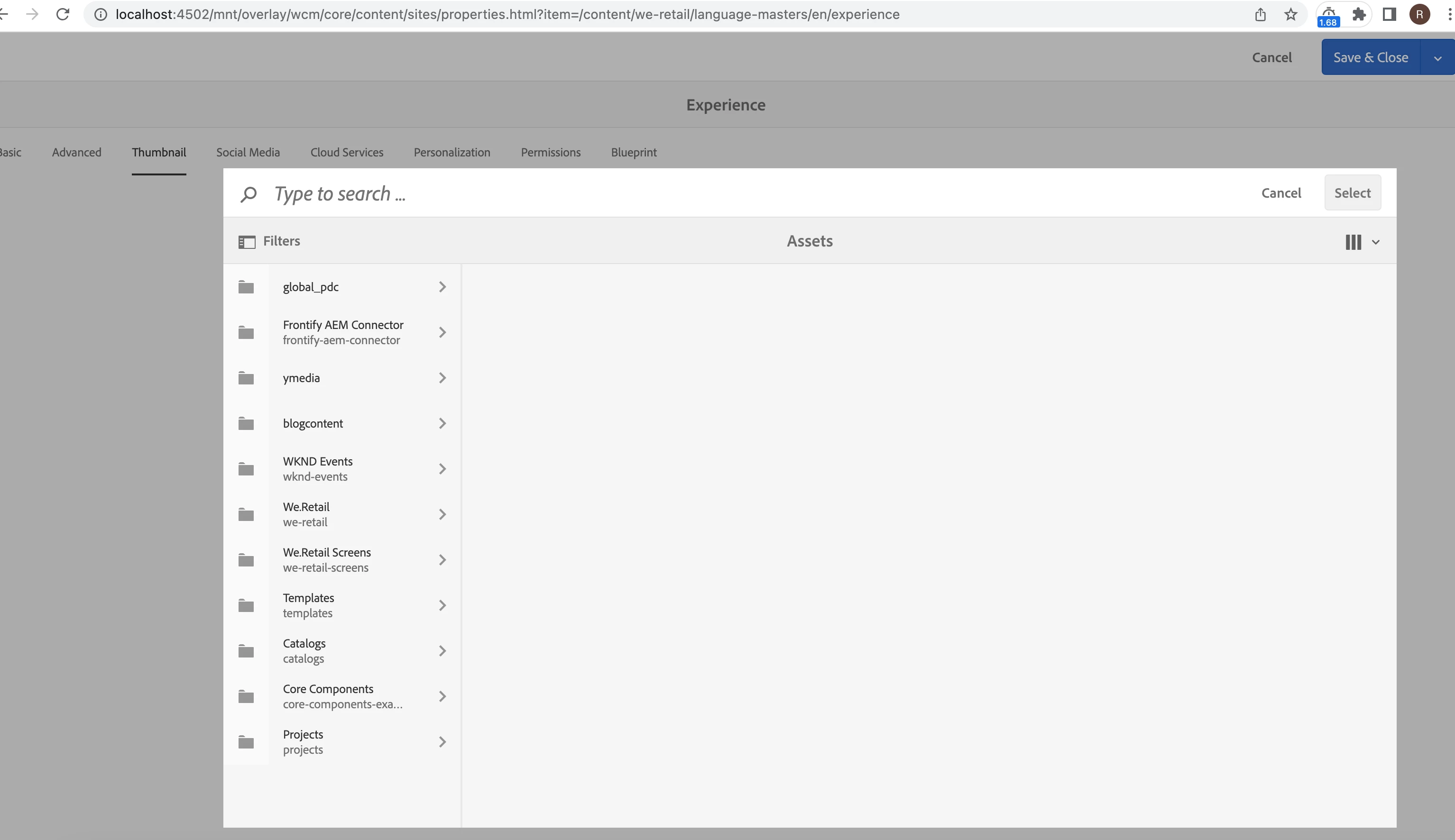The image size is (1455, 840).
Task: Expand the WKND Events folder chevron
Action: point(442,469)
